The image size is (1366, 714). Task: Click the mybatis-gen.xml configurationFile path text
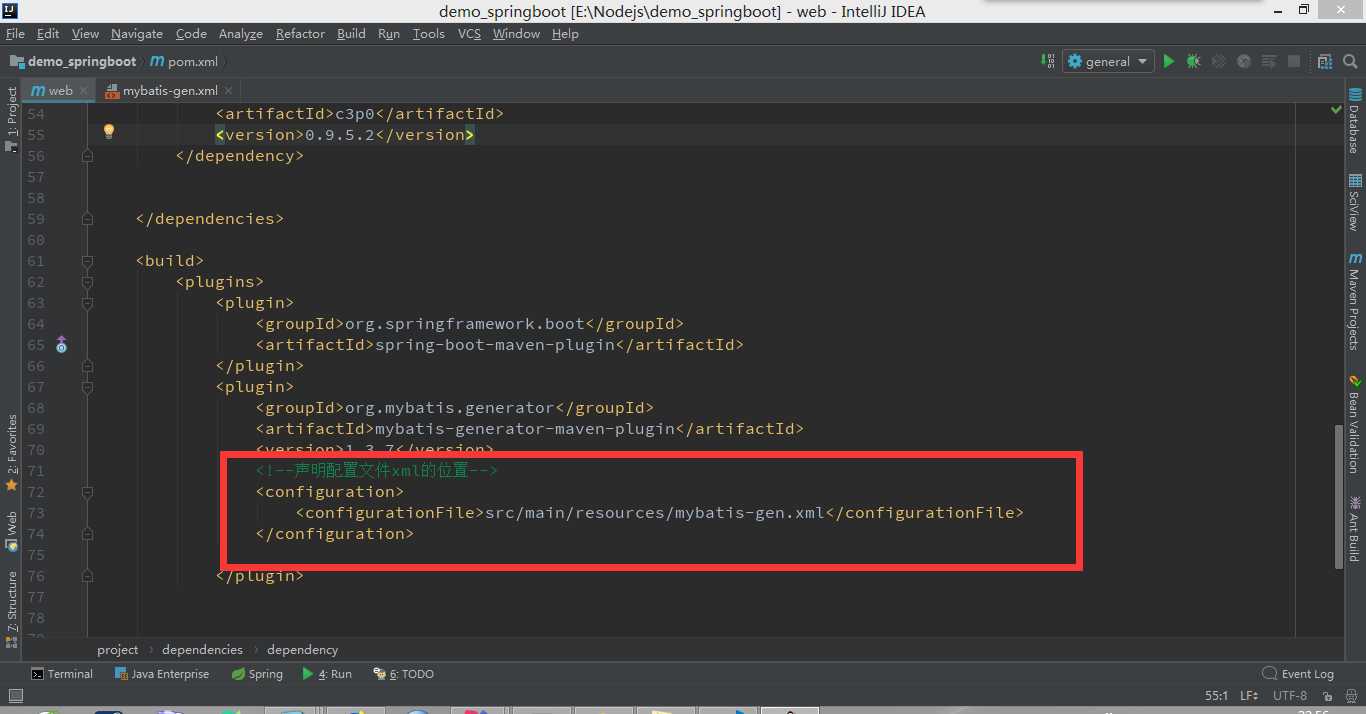655,513
